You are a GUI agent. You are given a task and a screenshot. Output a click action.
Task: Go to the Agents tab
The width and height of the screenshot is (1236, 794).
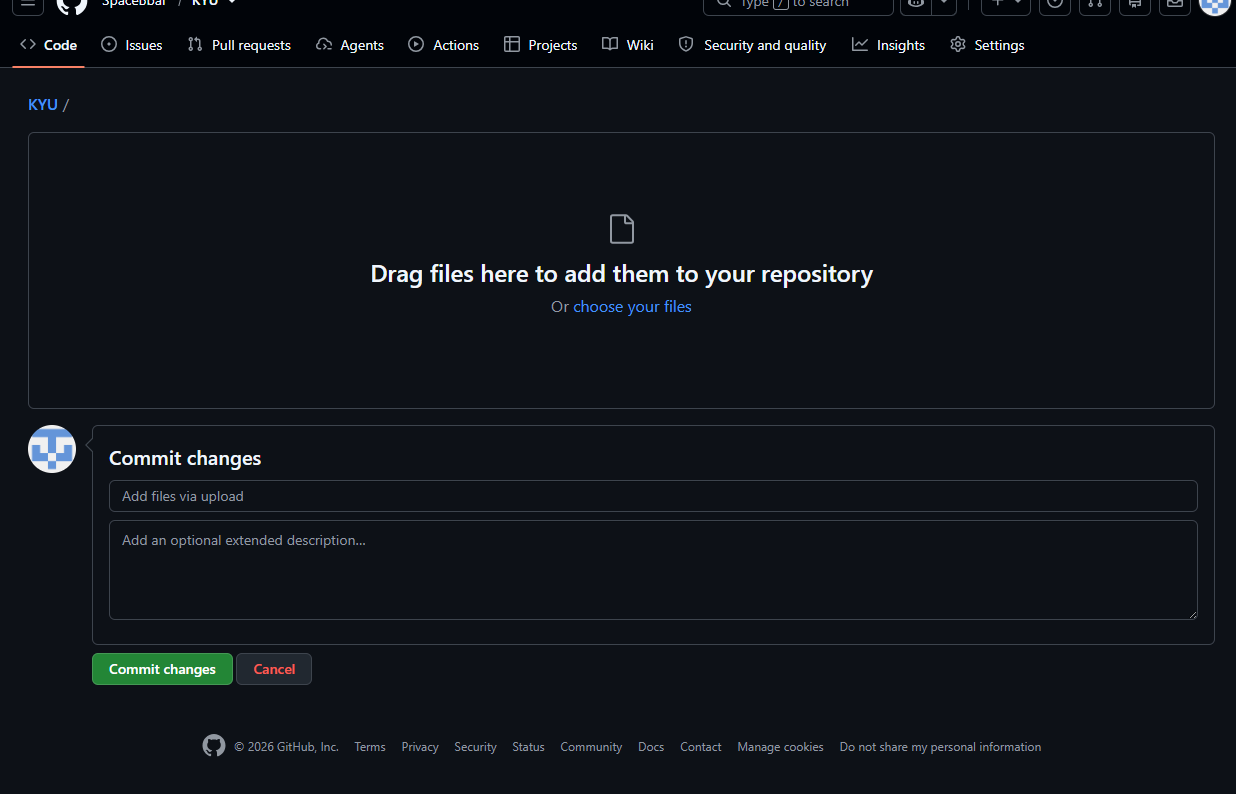pos(350,45)
